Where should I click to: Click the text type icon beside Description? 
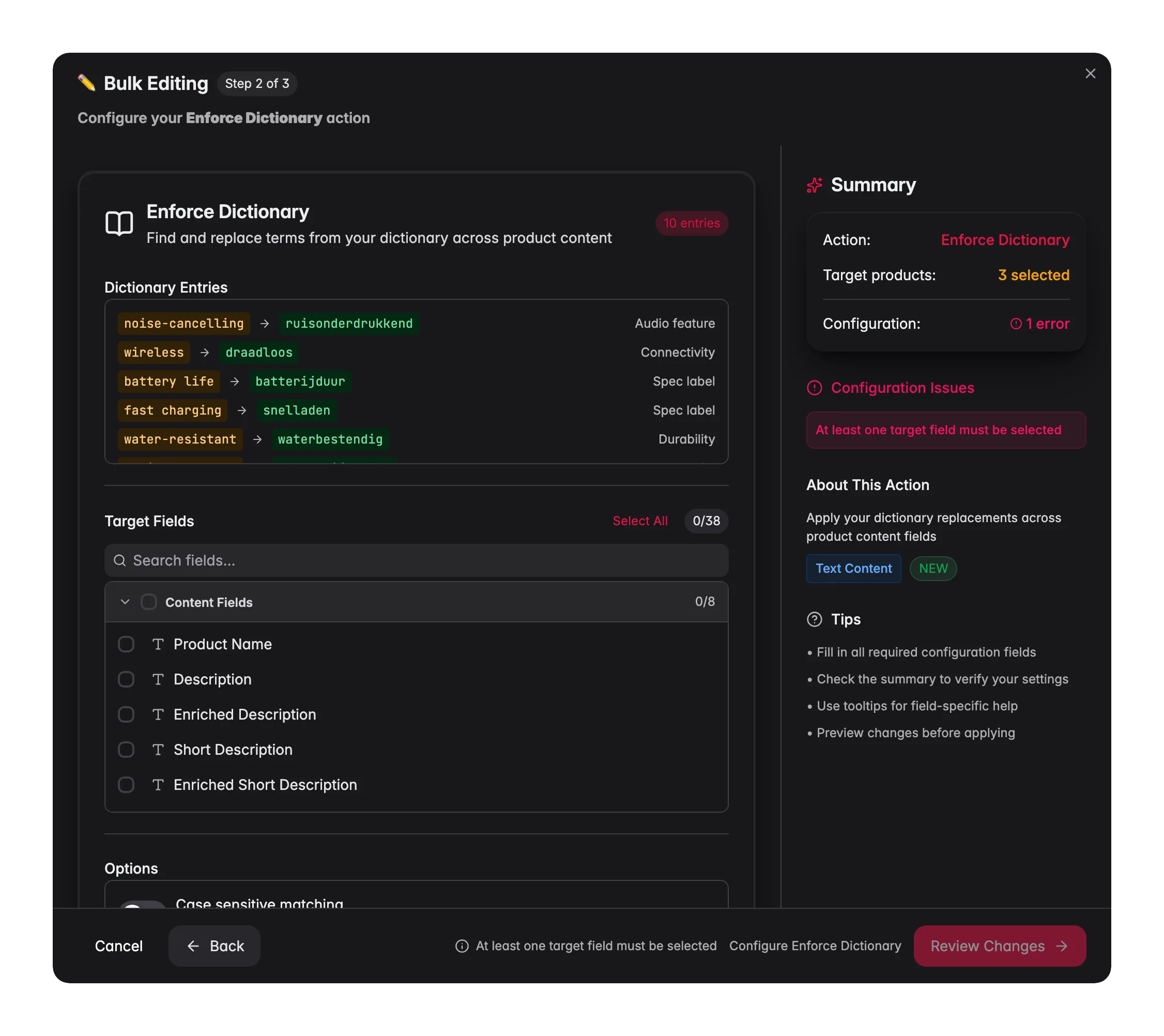158,679
